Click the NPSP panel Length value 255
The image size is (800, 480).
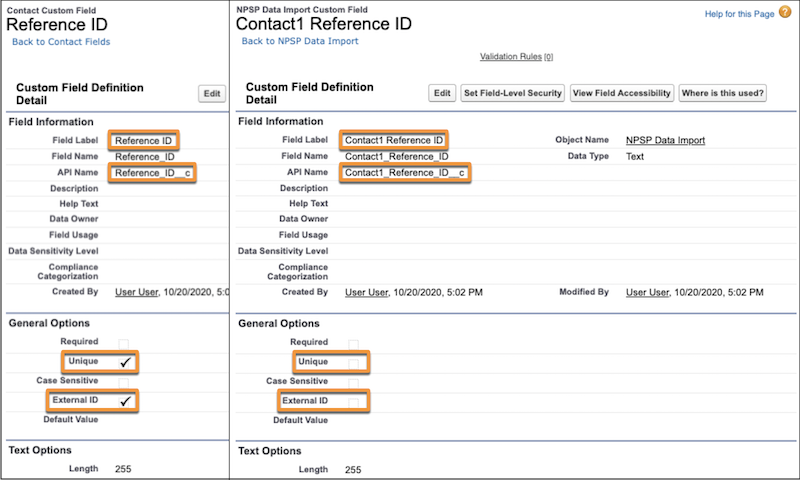[x=353, y=469]
